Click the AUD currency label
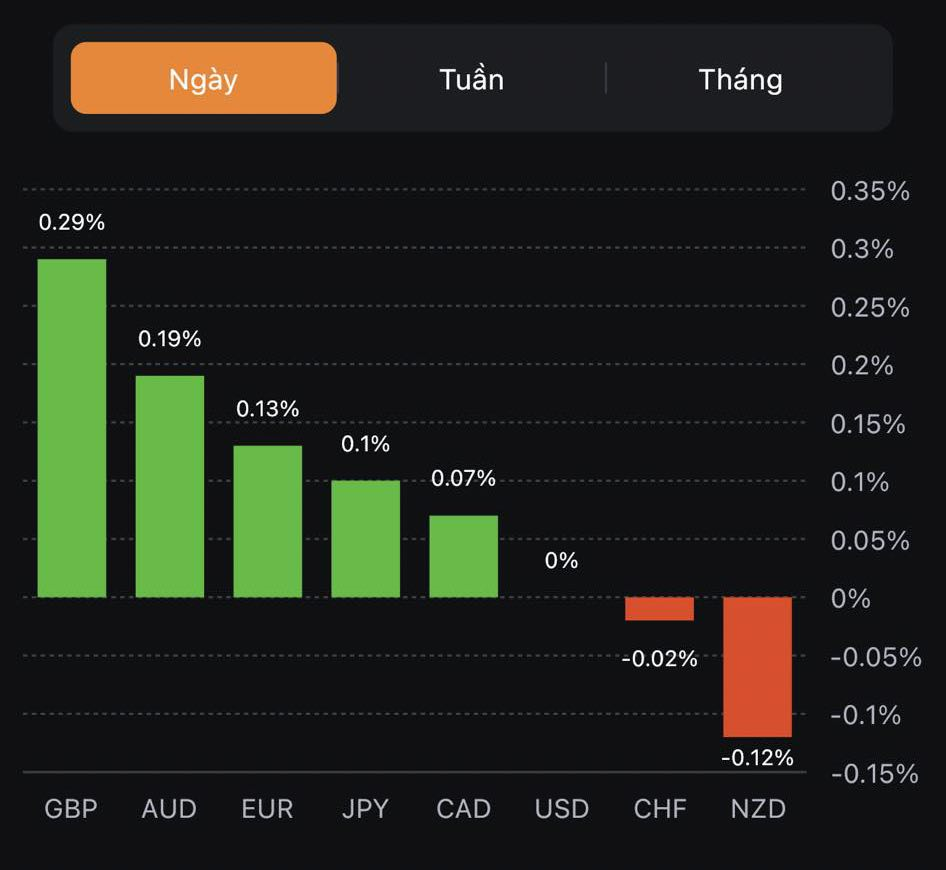Image resolution: width=946 pixels, height=870 pixels. pos(170,809)
